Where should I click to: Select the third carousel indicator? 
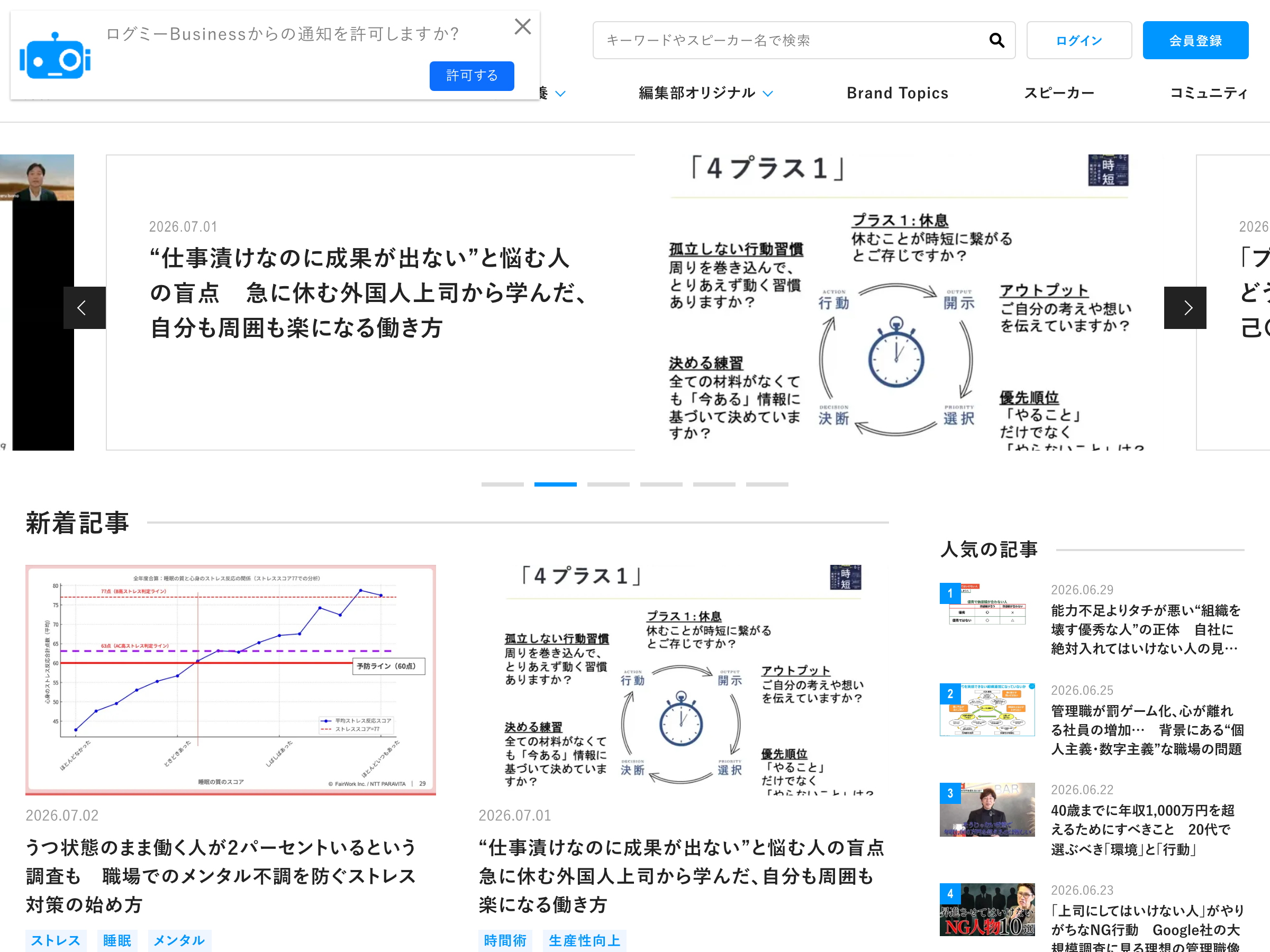[608, 484]
